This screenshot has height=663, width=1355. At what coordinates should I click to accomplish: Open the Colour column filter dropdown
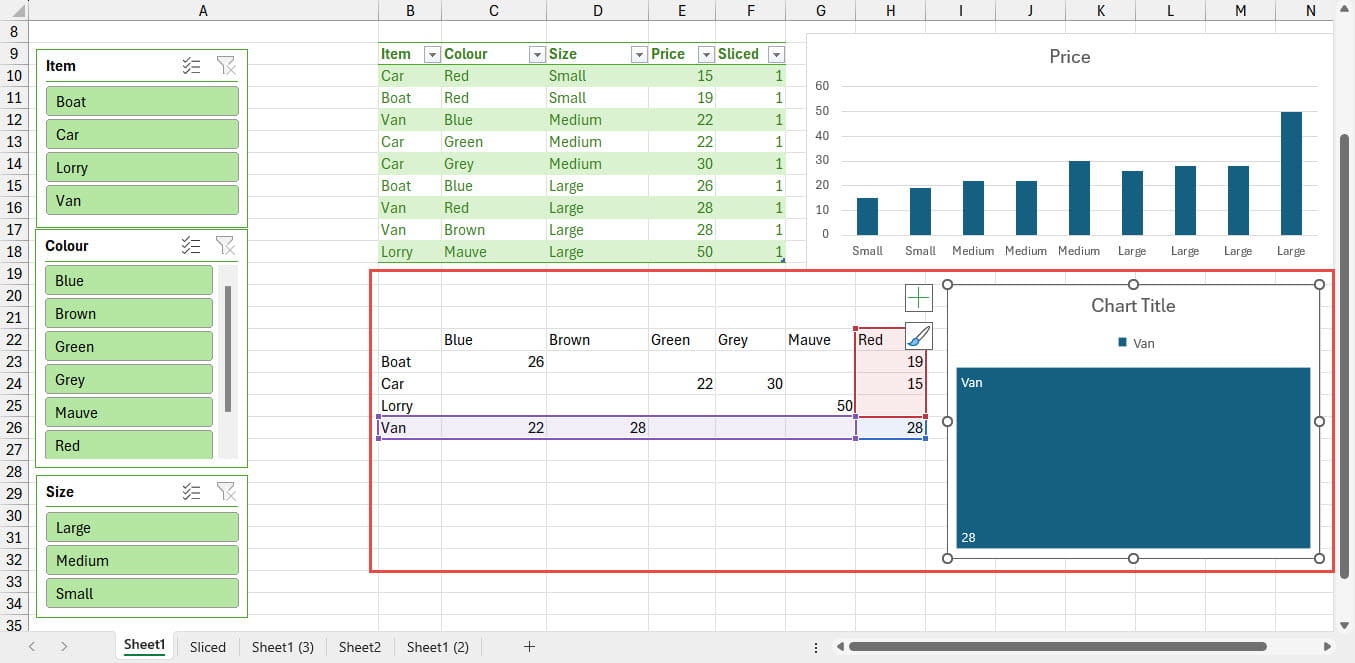click(x=537, y=55)
